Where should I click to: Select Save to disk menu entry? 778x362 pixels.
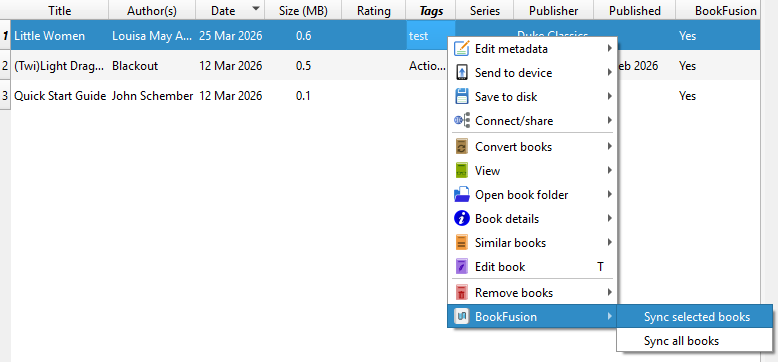pos(532,97)
